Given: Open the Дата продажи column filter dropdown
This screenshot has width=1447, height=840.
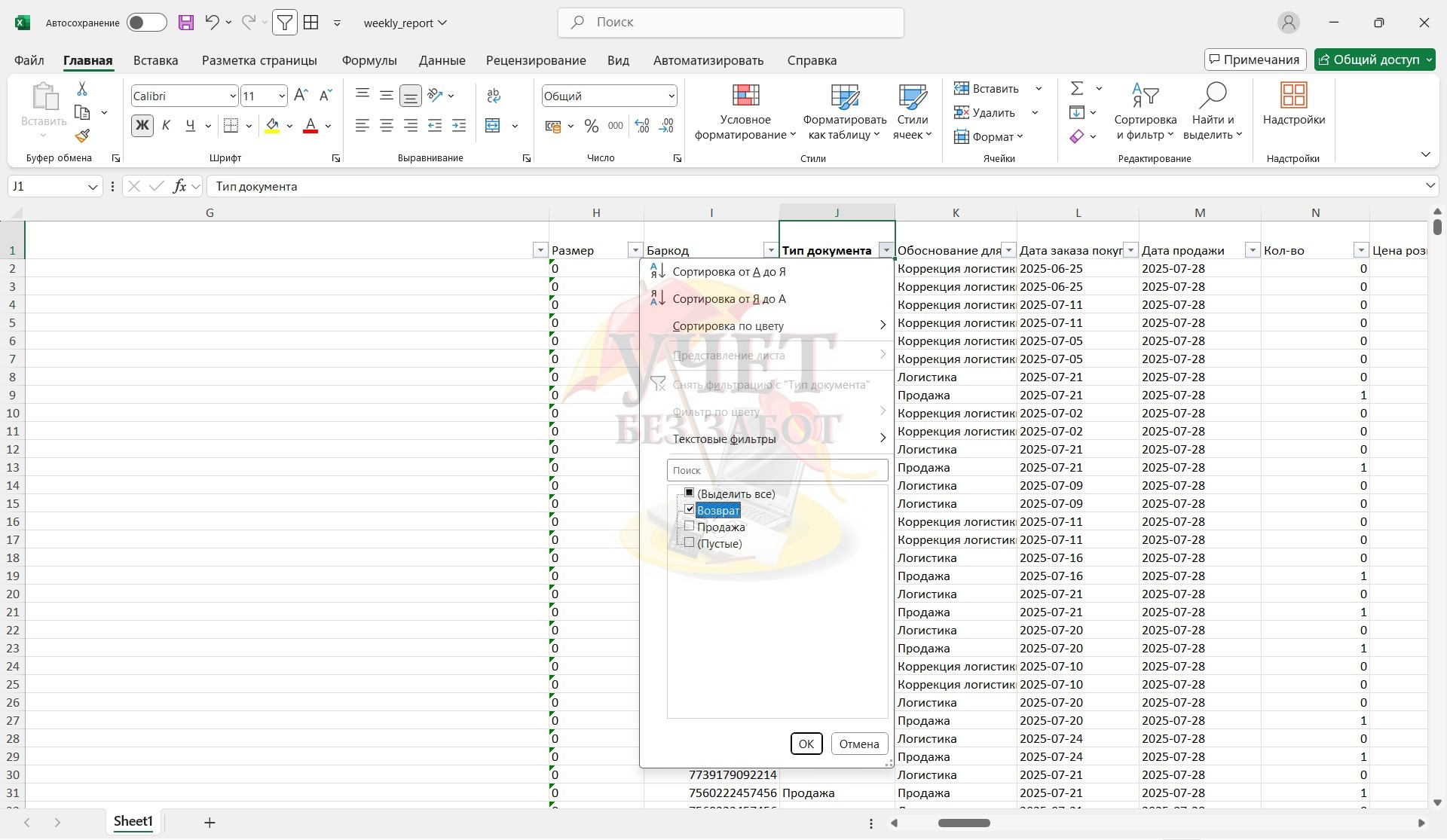Looking at the screenshot, I should click(1252, 250).
